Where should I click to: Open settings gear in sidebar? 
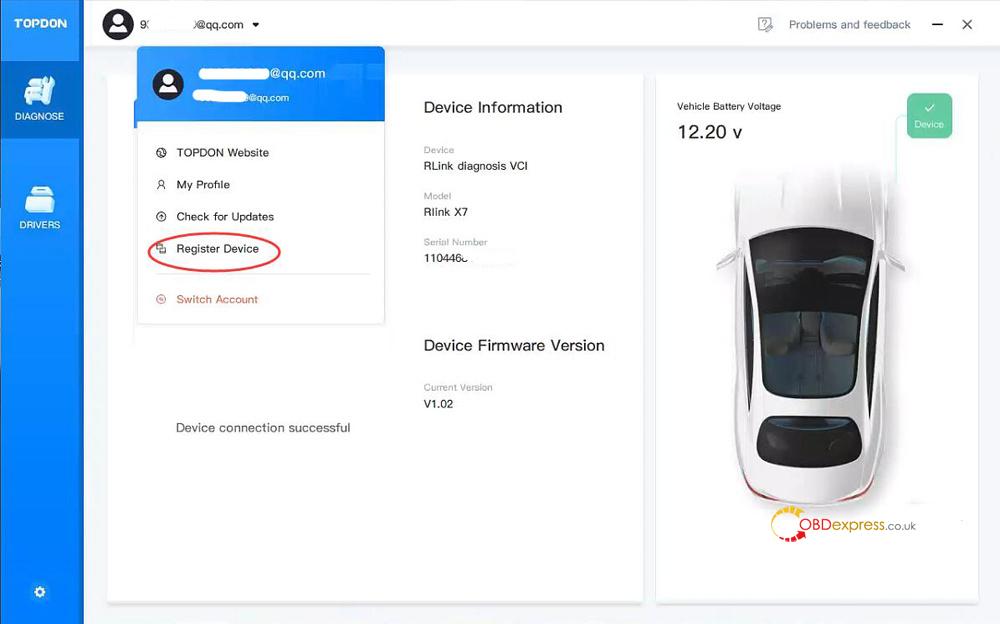click(40, 592)
